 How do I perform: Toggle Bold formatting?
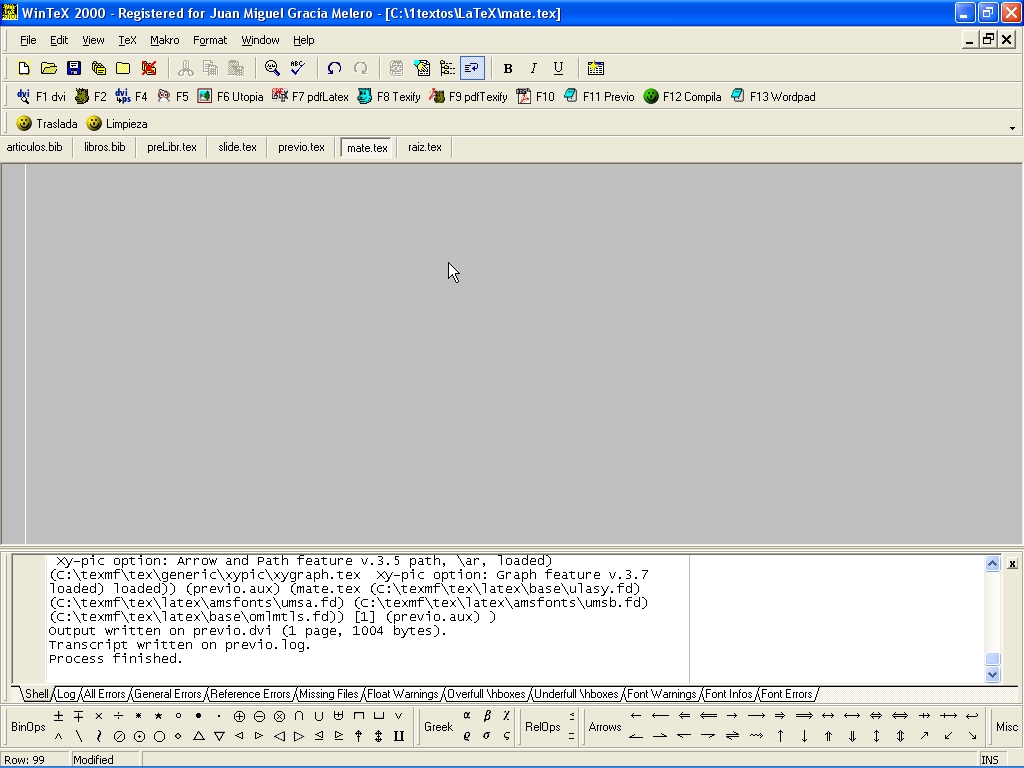(x=507, y=68)
